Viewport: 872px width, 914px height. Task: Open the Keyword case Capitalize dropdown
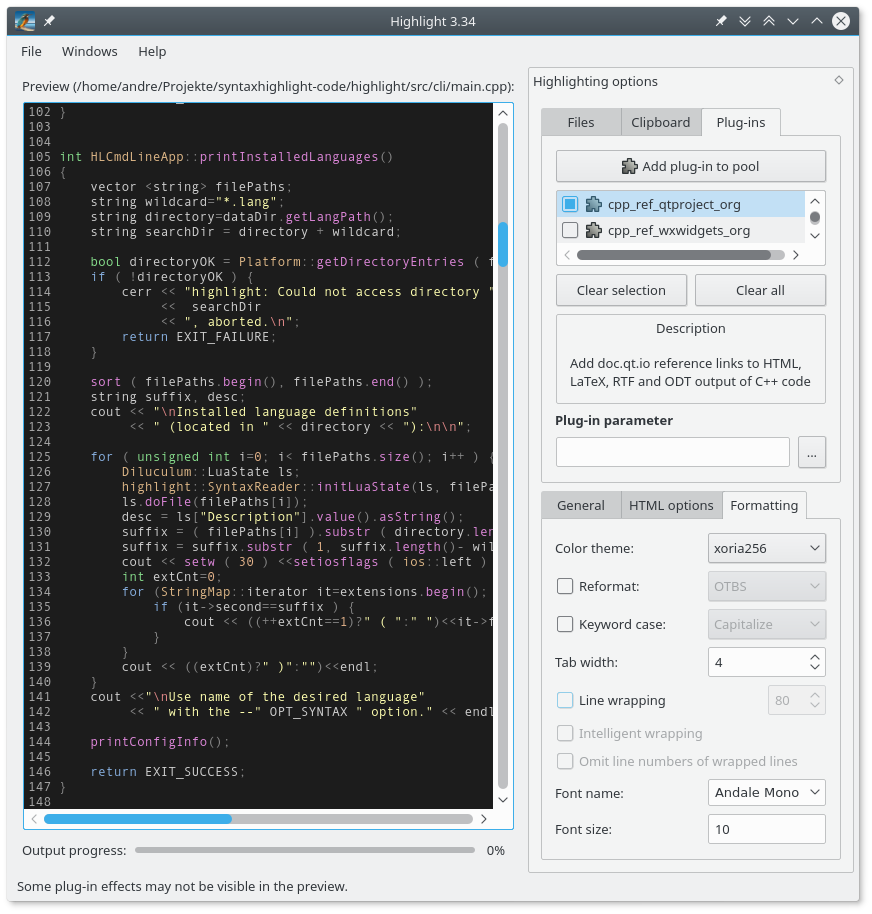tap(766, 624)
